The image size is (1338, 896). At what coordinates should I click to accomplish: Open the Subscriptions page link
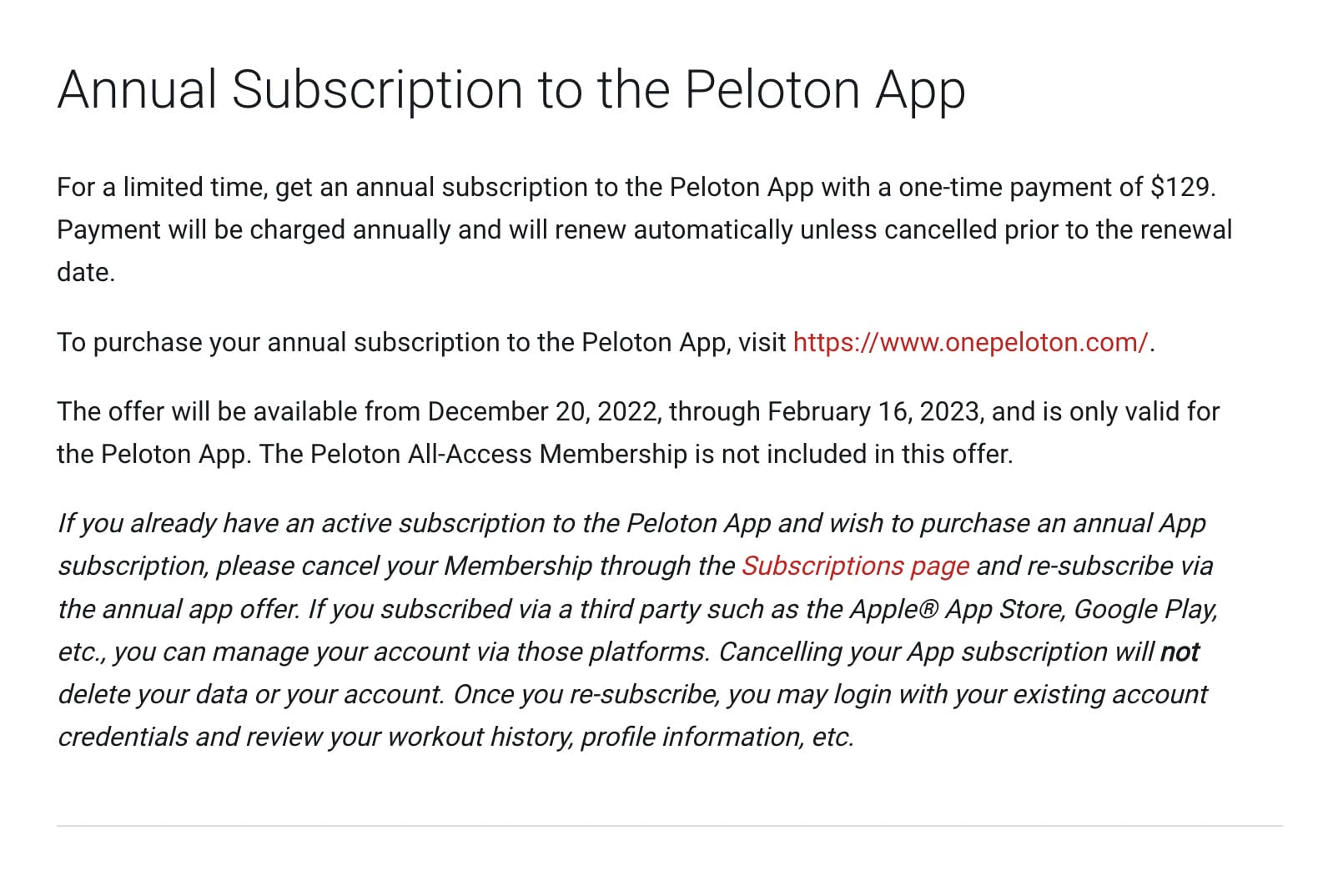point(855,566)
